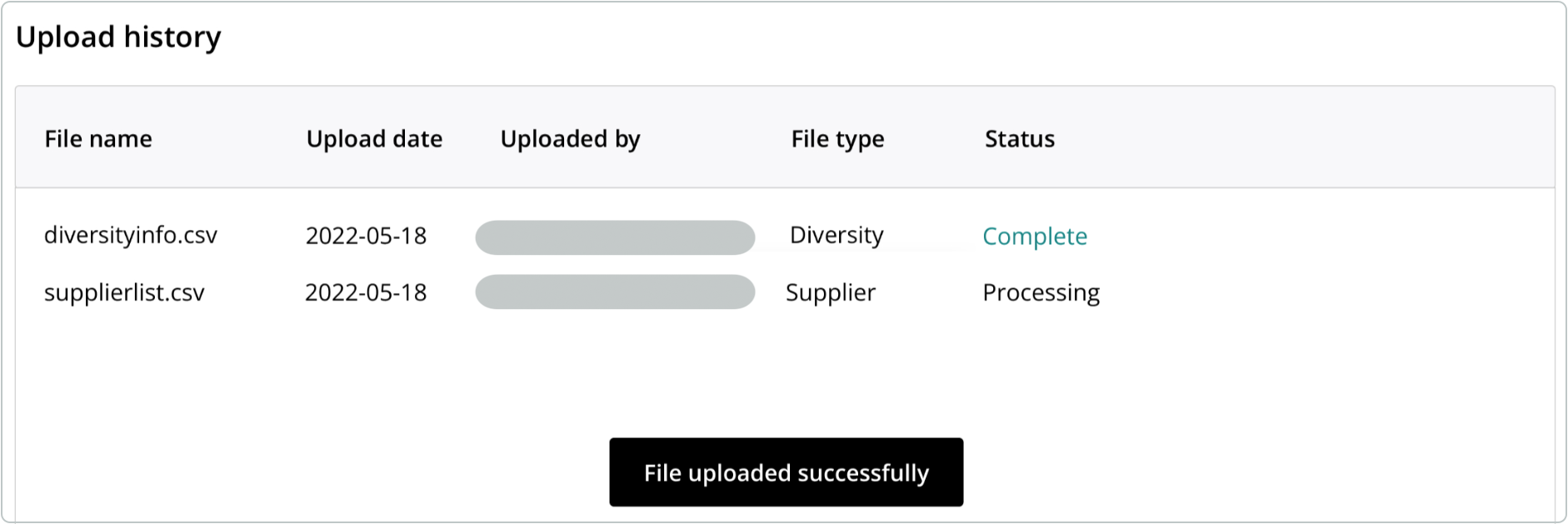Sort by Upload date column header
The height and width of the screenshot is (524, 1568).
coord(374,139)
